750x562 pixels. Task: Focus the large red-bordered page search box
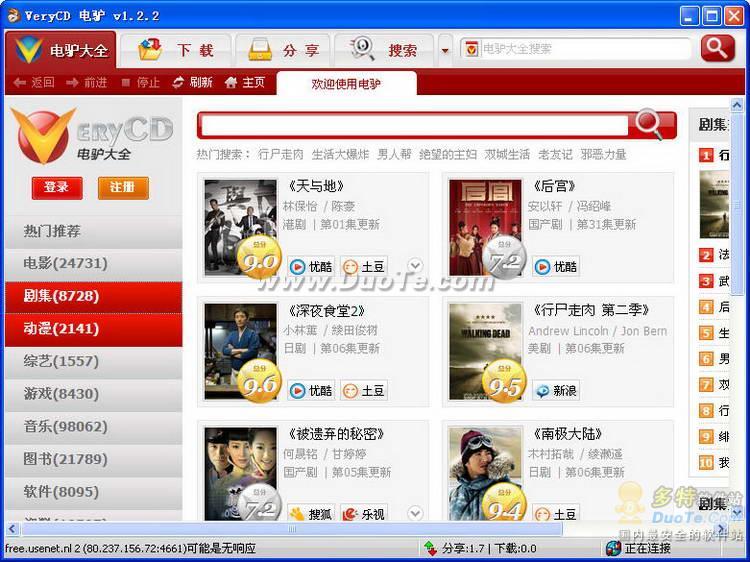coord(415,126)
